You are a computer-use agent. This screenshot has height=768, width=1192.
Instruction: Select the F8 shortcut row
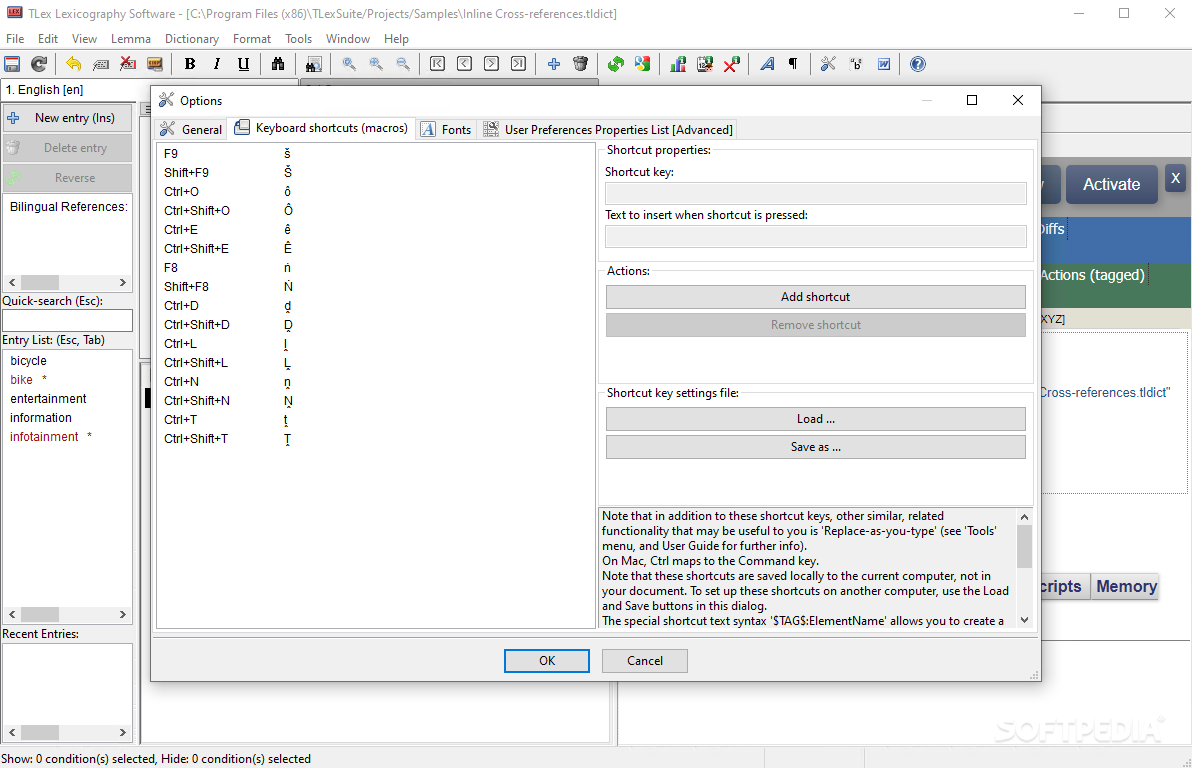pyautogui.click(x=376, y=268)
